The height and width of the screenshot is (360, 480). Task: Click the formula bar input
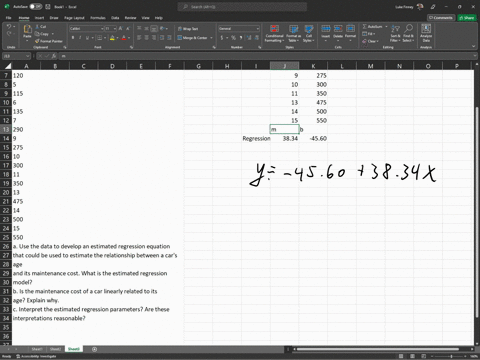pos(267,56)
